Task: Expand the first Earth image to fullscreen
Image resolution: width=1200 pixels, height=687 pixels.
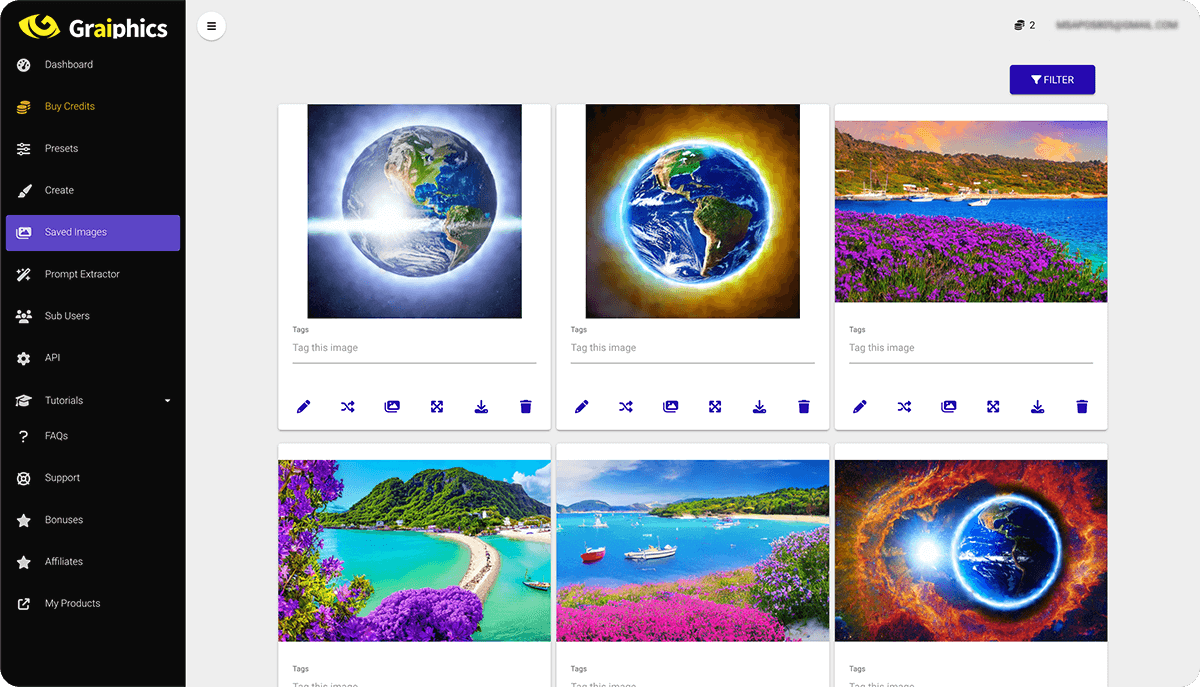Action: click(436, 406)
